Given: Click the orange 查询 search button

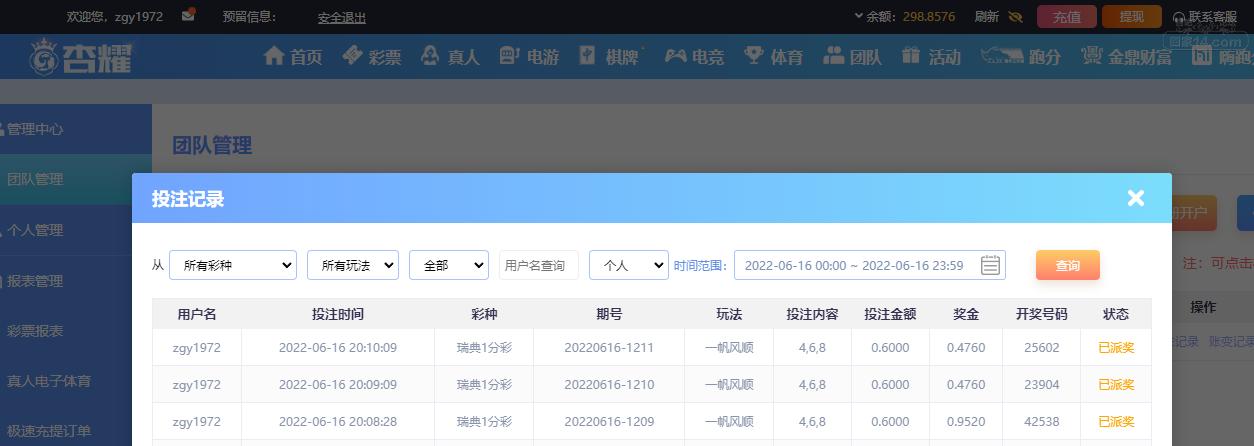Looking at the screenshot, I should click(x=1068, y=265).
